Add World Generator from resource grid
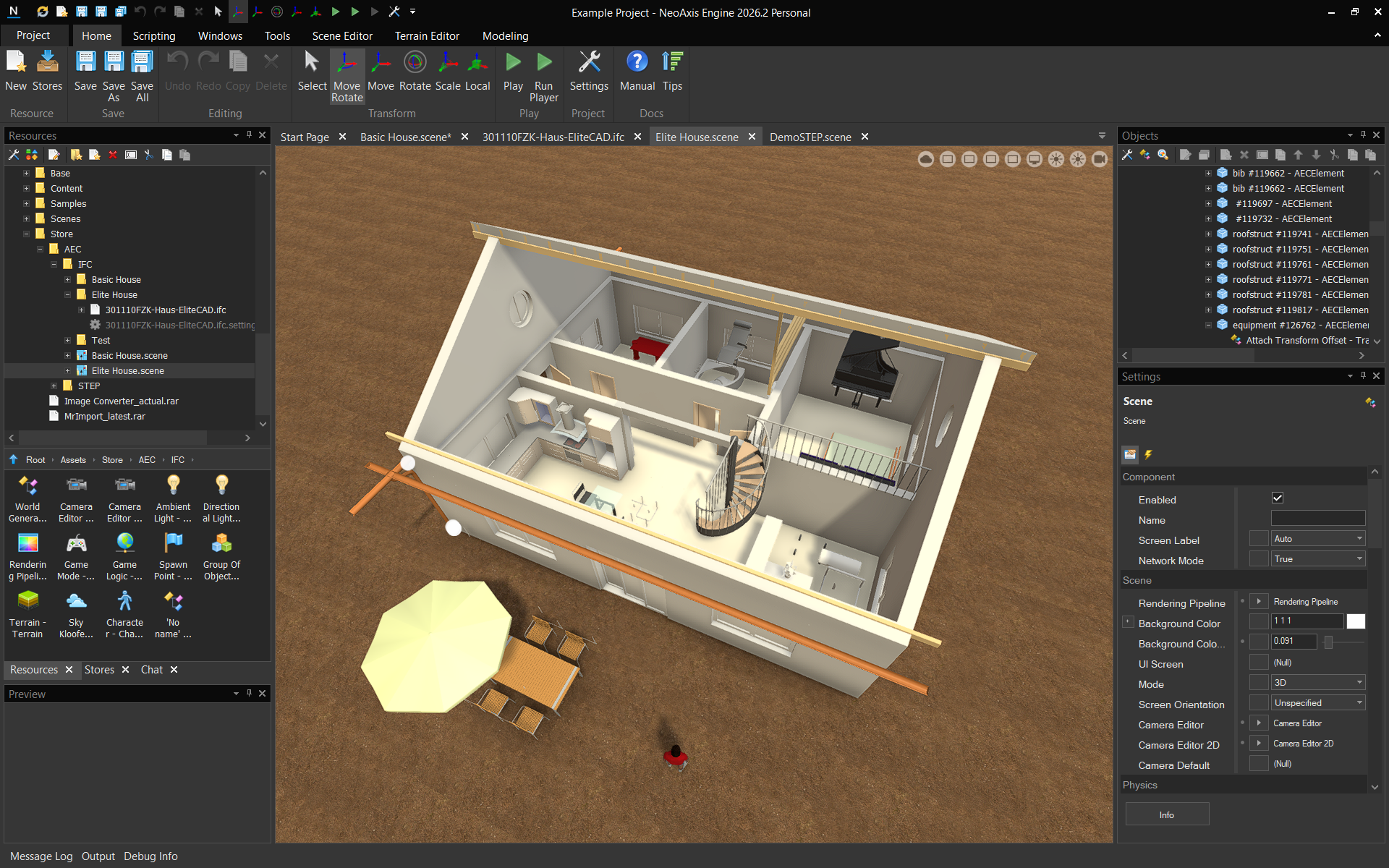 [27, 499]
